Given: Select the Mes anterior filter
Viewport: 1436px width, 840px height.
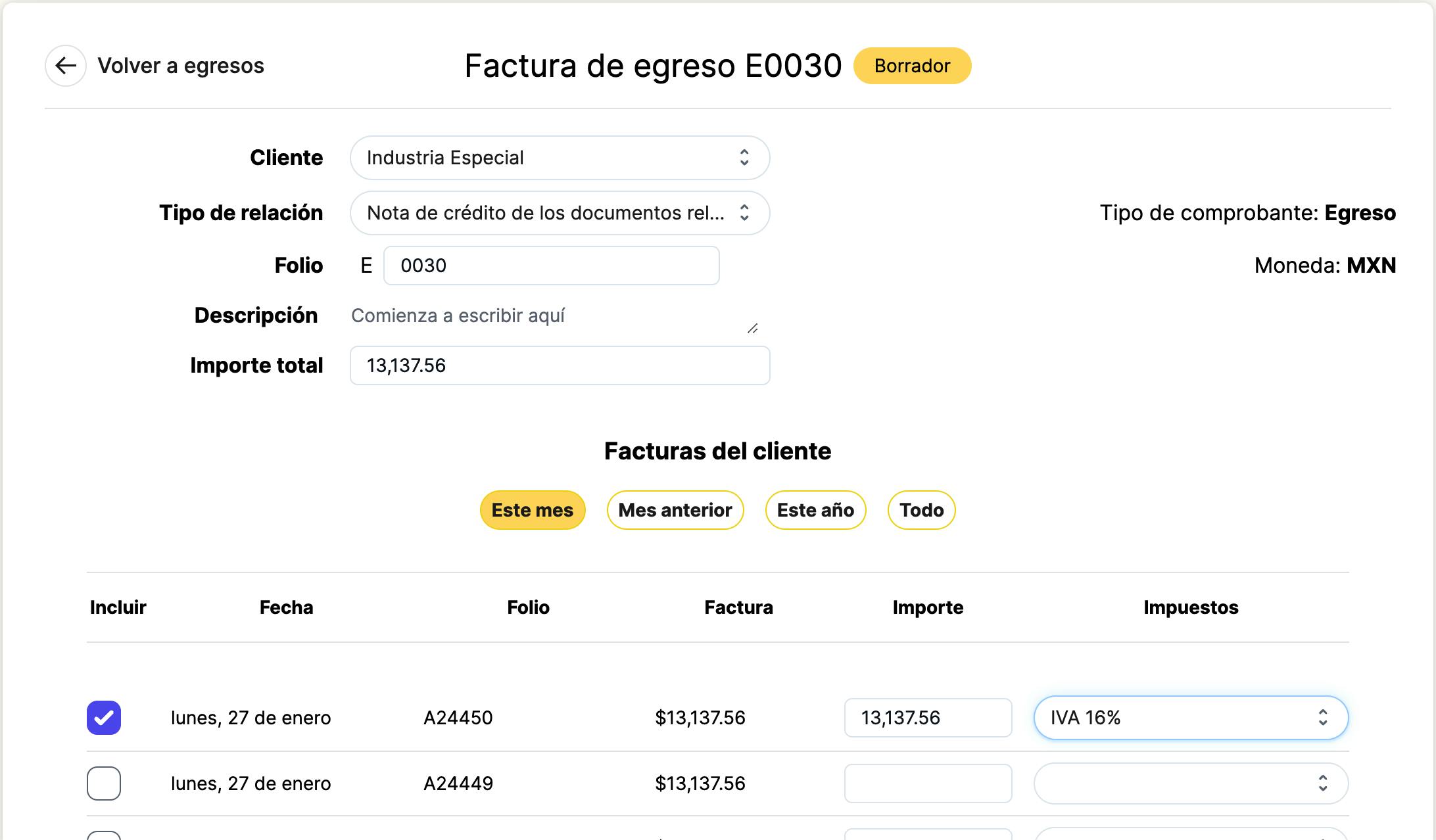Looking at the screenshot, I should click(675, 510).
